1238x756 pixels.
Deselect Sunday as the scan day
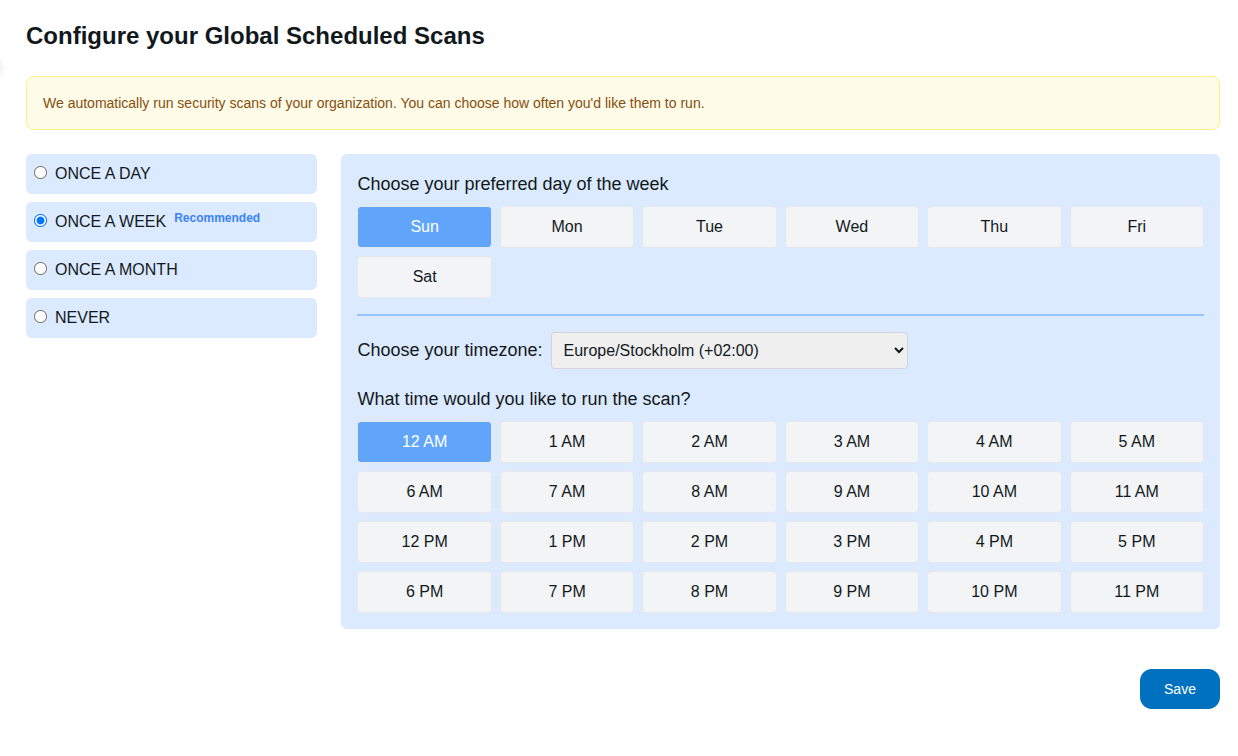pos(424,226)
